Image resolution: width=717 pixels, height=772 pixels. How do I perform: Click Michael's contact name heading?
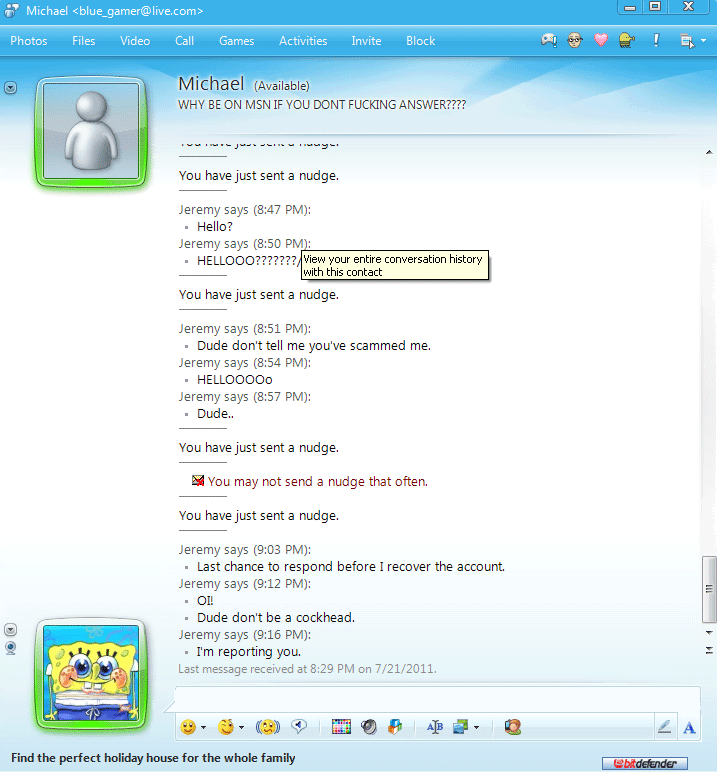tap(211, 84)
